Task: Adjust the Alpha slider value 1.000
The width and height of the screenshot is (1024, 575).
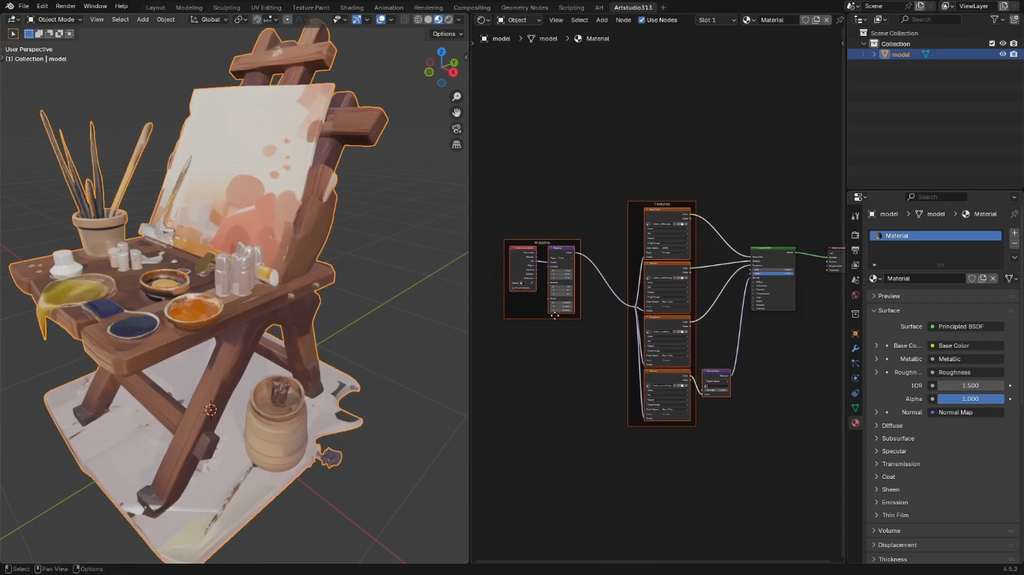Action: point(970,399)
